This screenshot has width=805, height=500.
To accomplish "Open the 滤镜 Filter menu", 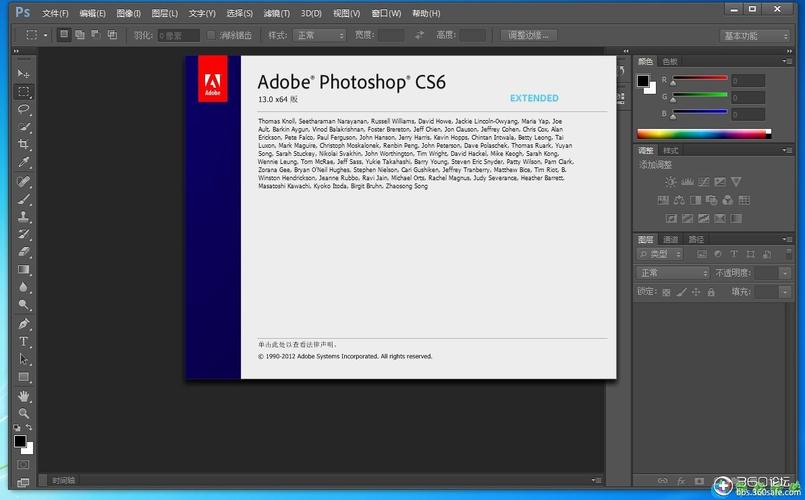I will point(277,13).
